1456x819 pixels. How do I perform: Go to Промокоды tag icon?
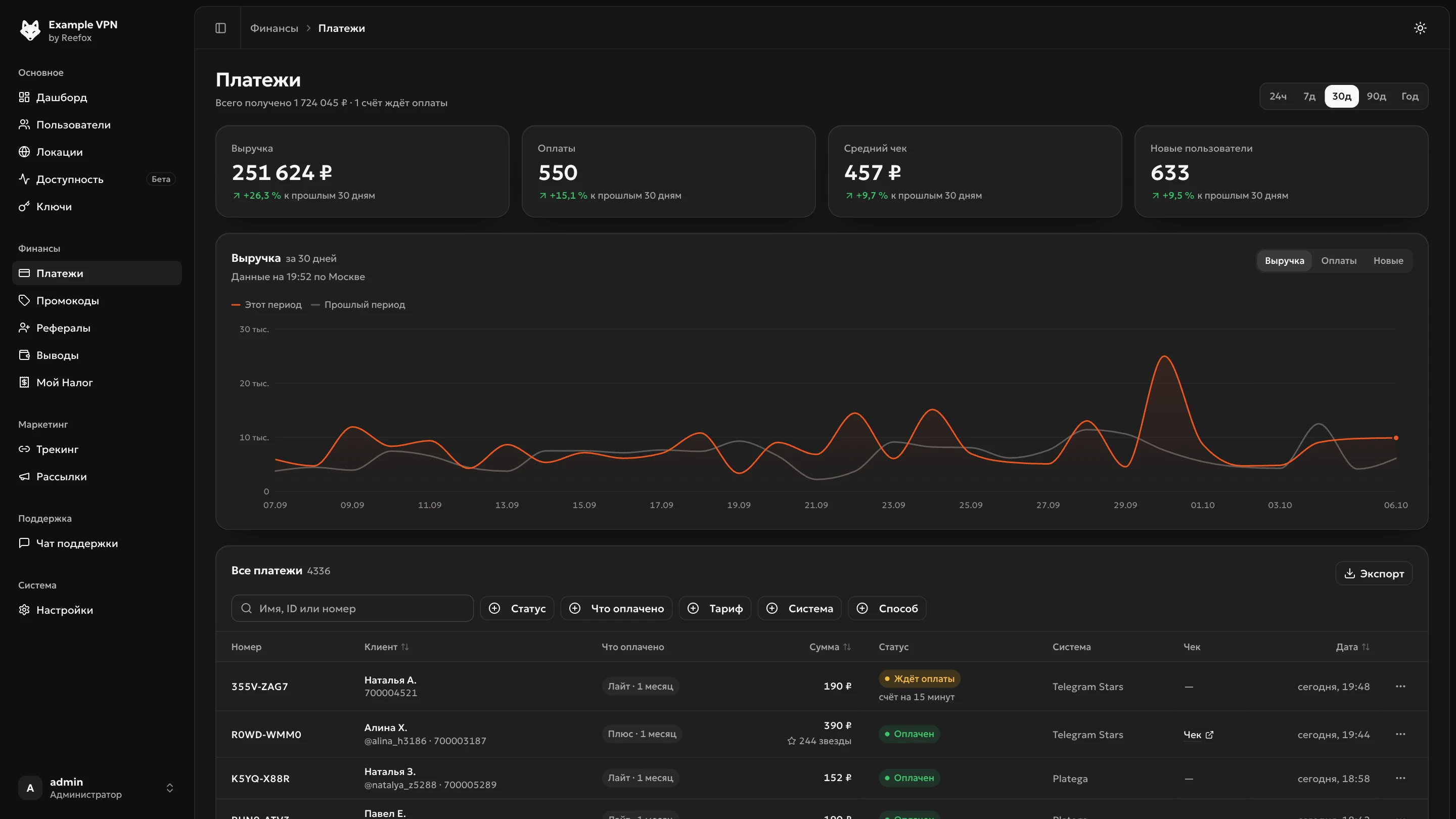[24, 301]
